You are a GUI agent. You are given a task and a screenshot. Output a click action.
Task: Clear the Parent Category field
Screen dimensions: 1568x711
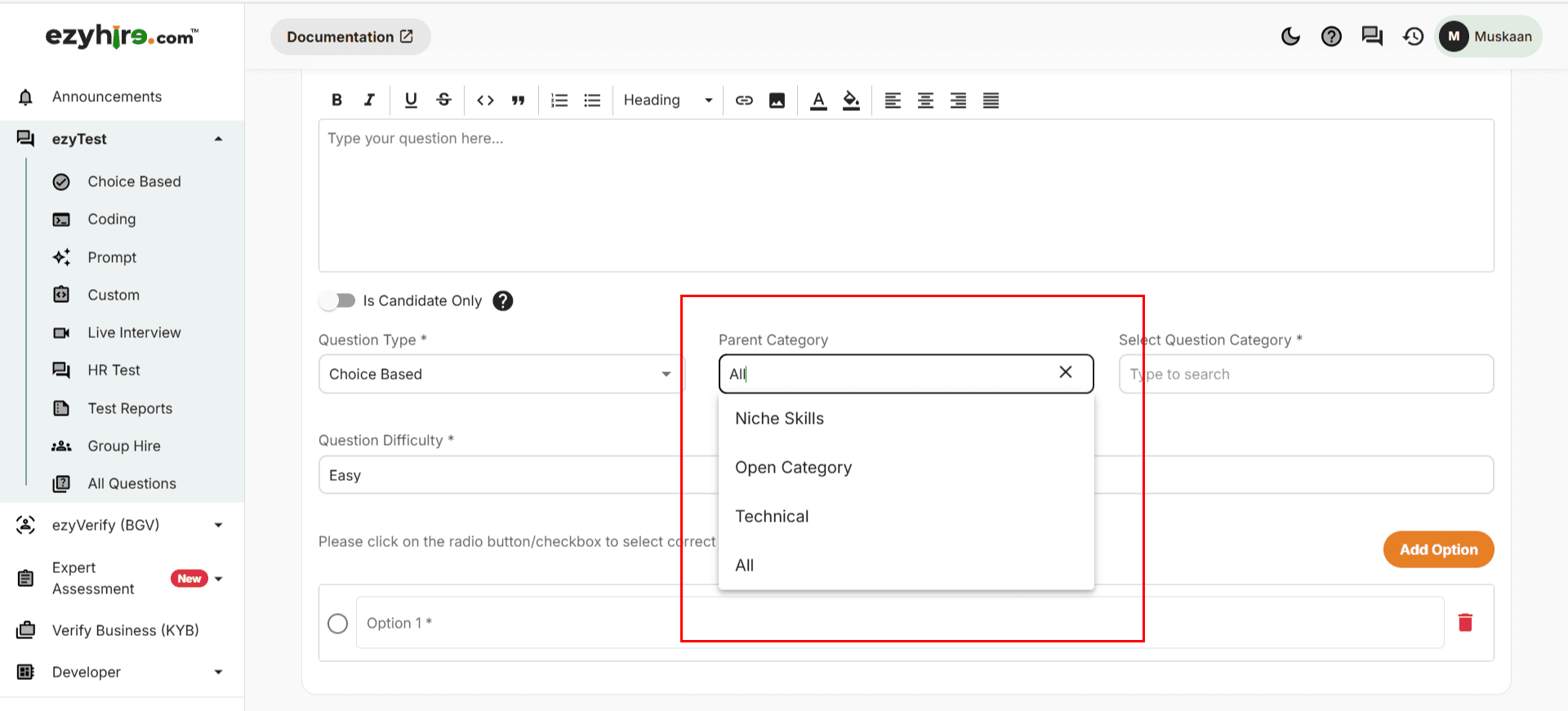1066,372
